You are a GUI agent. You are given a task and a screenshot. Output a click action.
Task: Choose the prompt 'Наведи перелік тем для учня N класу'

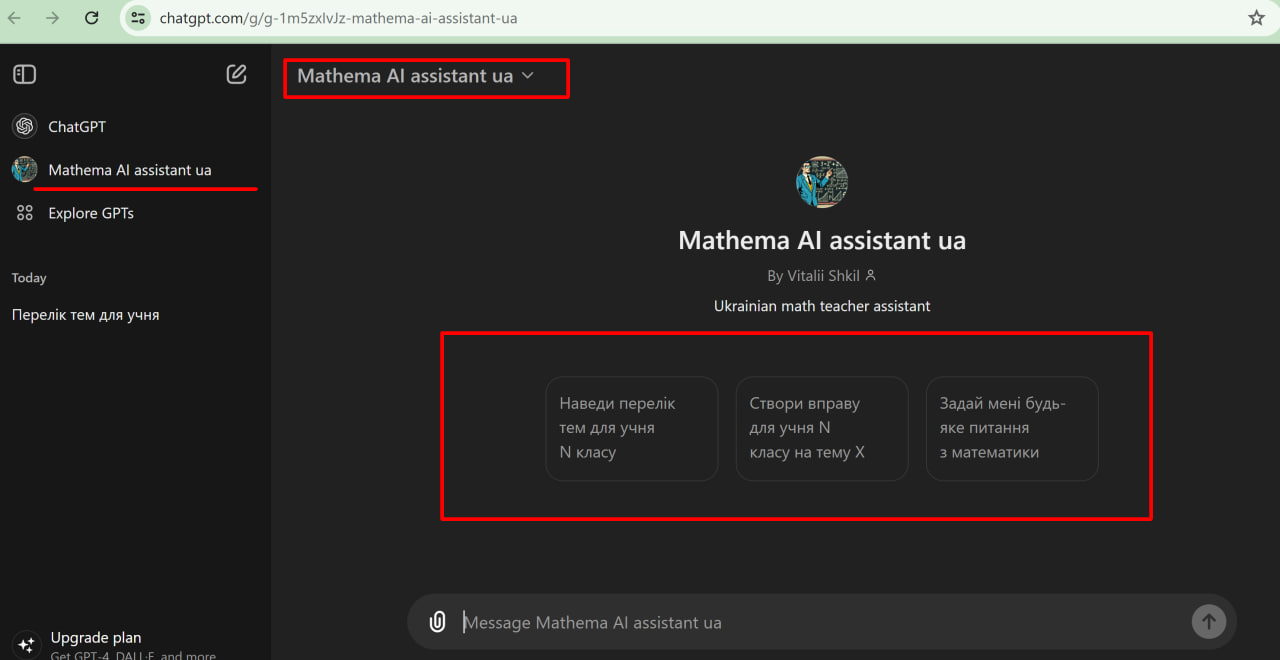click(x=632, y=428)
